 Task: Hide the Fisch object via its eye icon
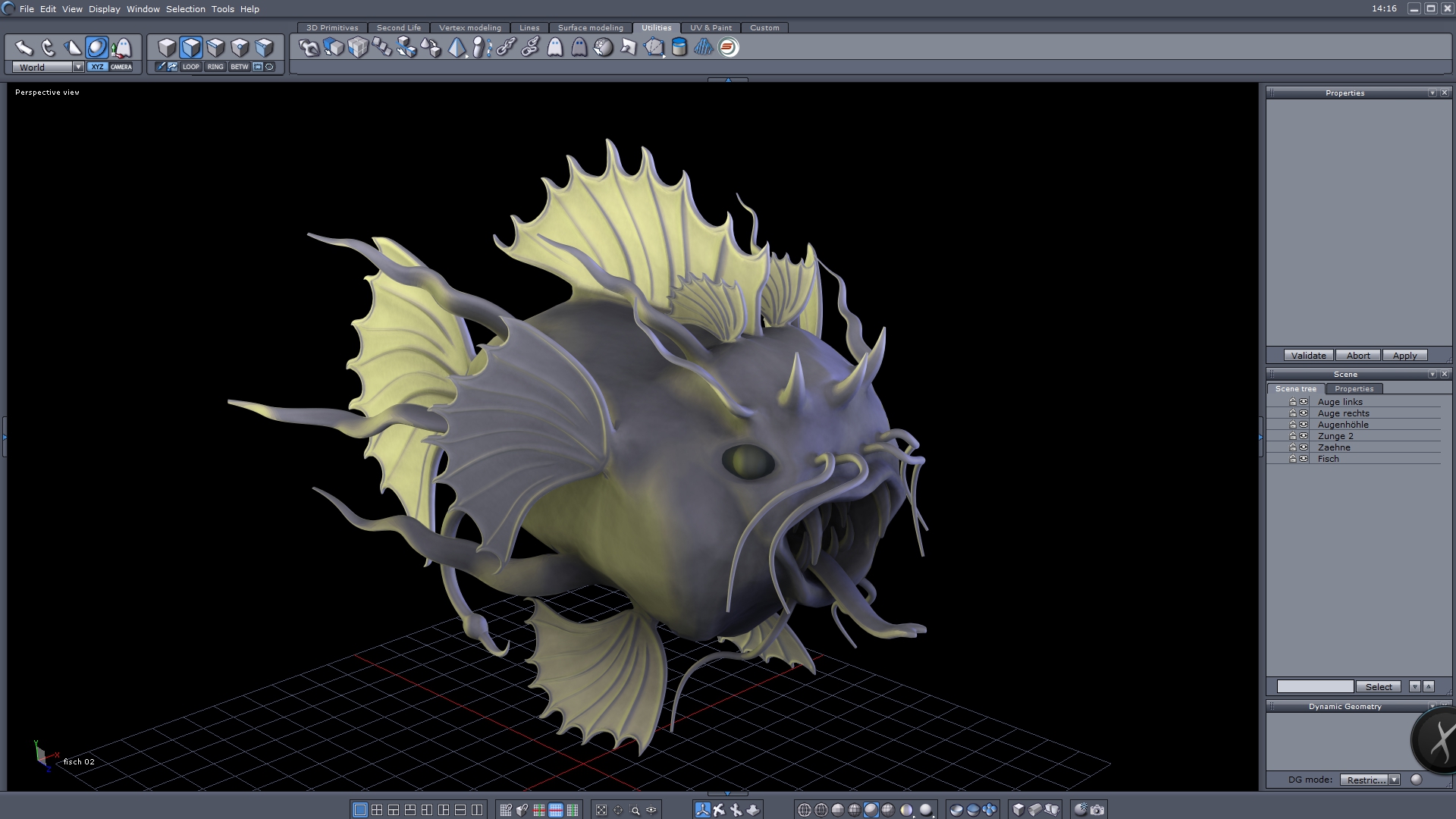point(1304,459)
